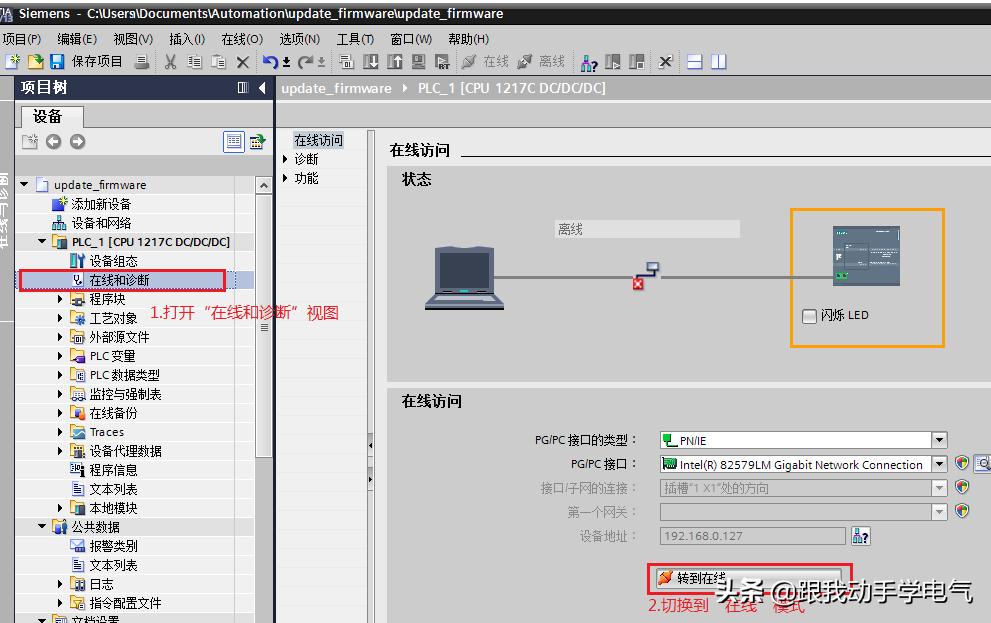
Task: Start simulation toolbar icon
Action: coord(418,61)
